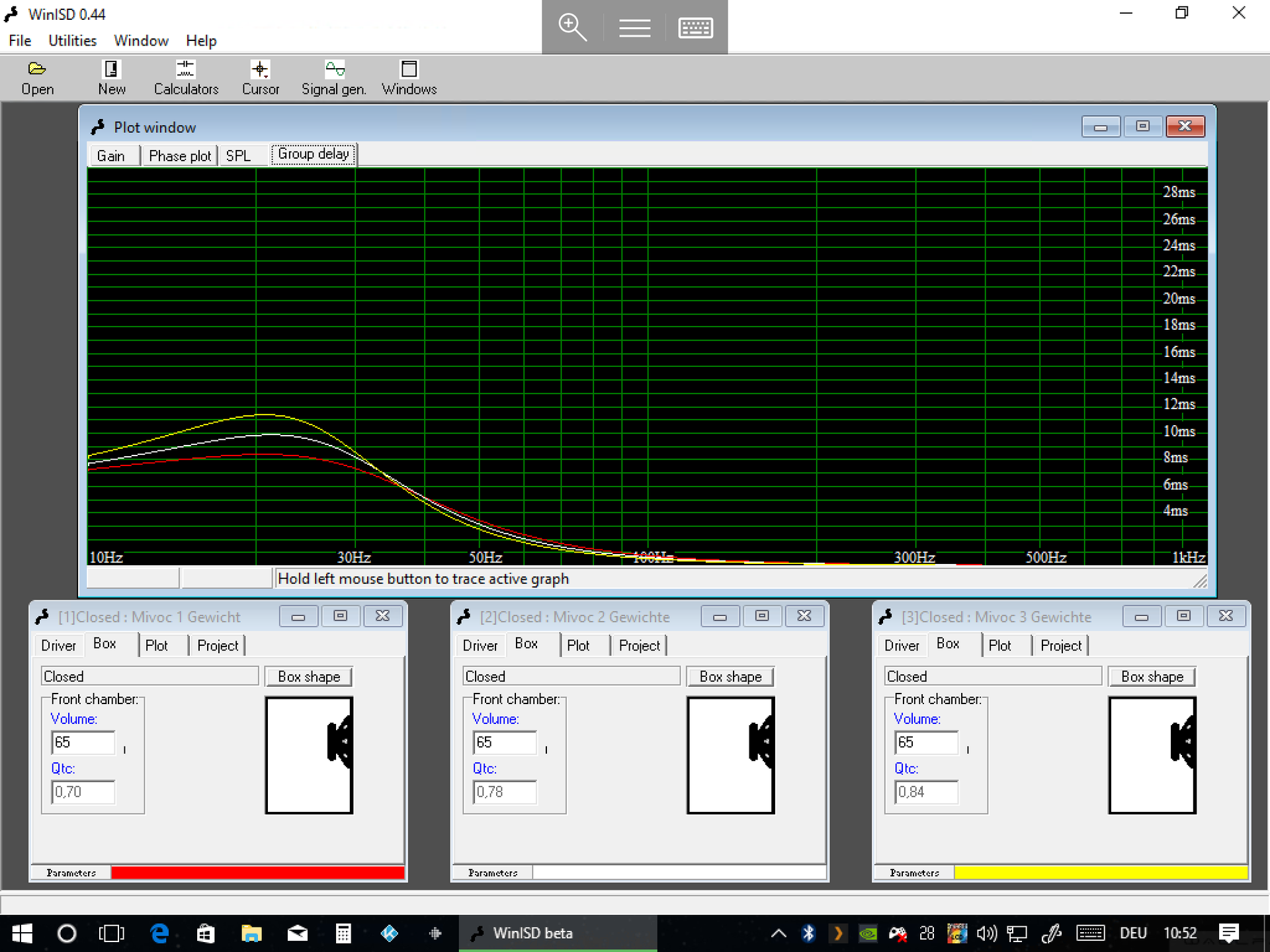Open File Explorer from taskbar
The width and height of the screenshot is (1270, 952).
[251, 933]
